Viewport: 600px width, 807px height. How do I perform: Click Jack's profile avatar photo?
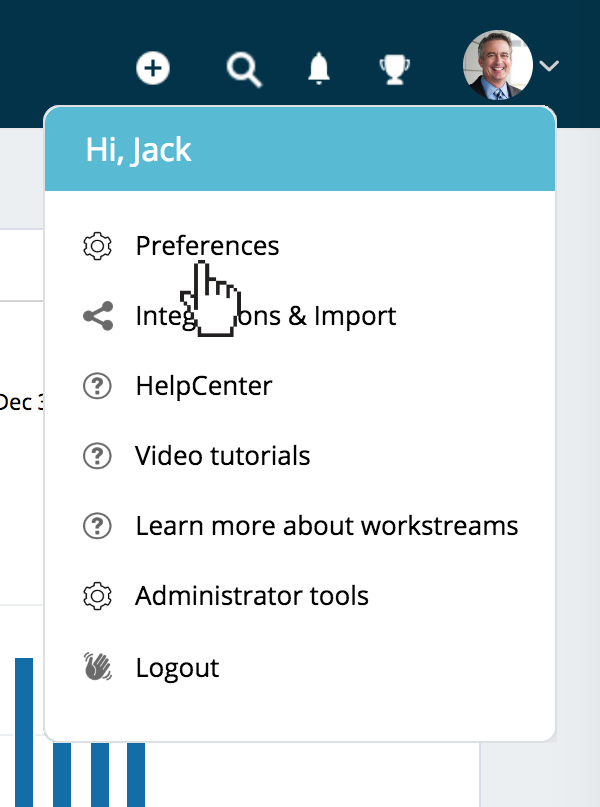click(497, 66)
